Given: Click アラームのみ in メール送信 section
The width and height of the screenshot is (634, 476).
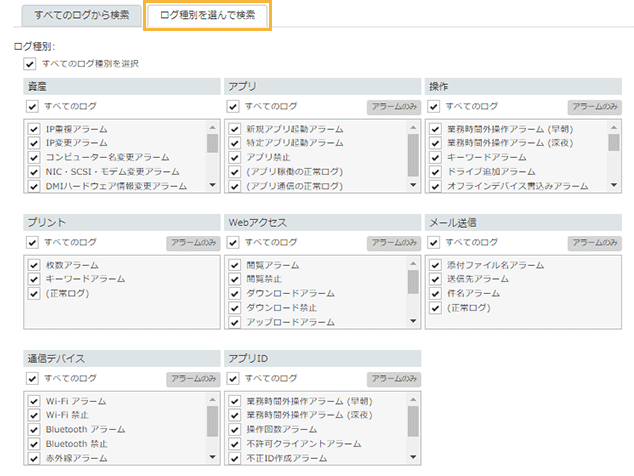Looking at the screenshot, I should pos(594,242).
